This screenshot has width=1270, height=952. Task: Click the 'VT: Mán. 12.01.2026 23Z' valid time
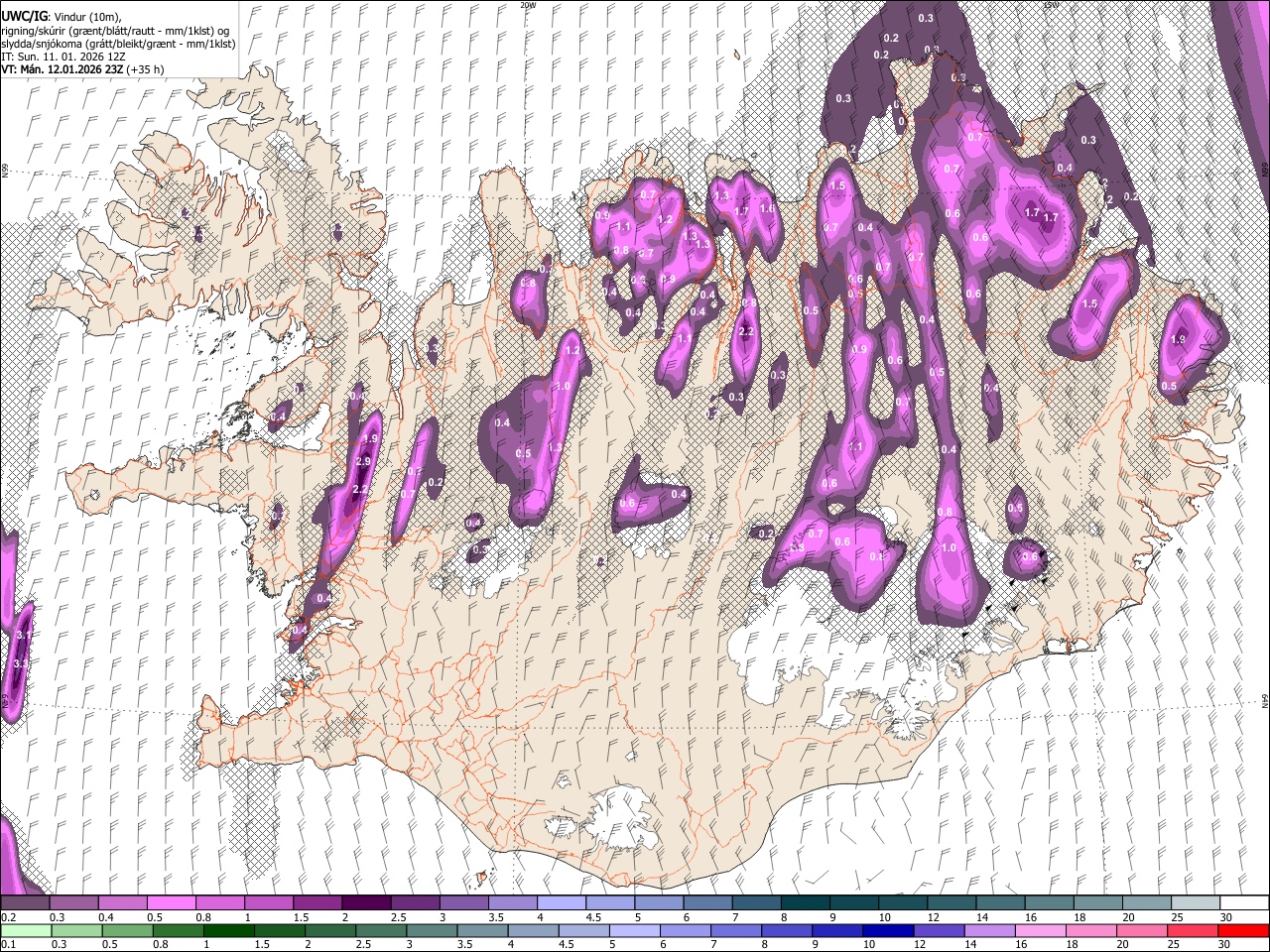tap(62, 69)
